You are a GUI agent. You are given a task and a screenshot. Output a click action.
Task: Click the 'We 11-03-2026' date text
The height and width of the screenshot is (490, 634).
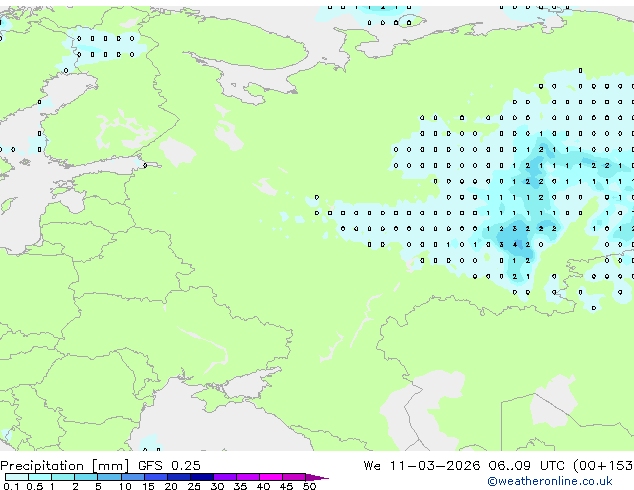(x=422, y=466)
